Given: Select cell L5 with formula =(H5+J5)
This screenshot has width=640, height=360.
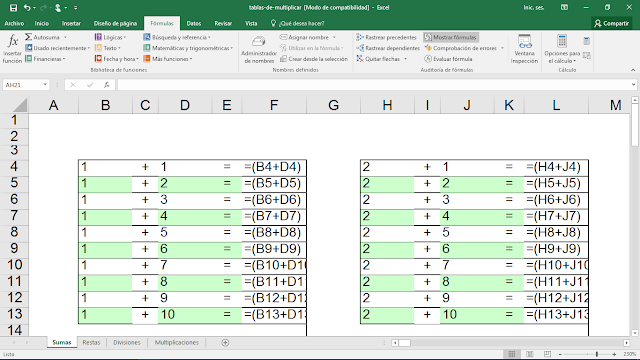Looking at the screenshot, I should tap(556, 183).
